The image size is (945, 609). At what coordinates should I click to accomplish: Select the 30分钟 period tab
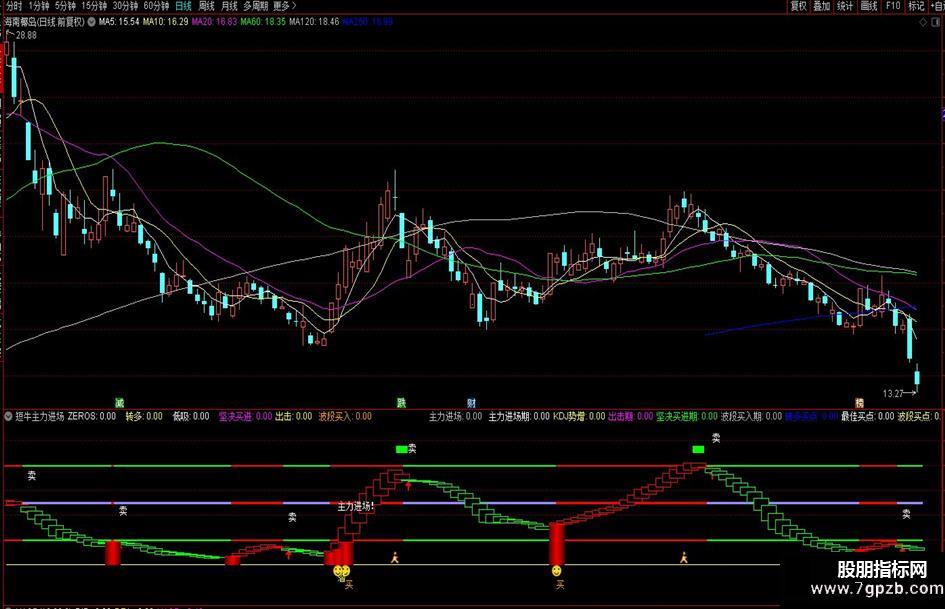(x=125, y=6)
